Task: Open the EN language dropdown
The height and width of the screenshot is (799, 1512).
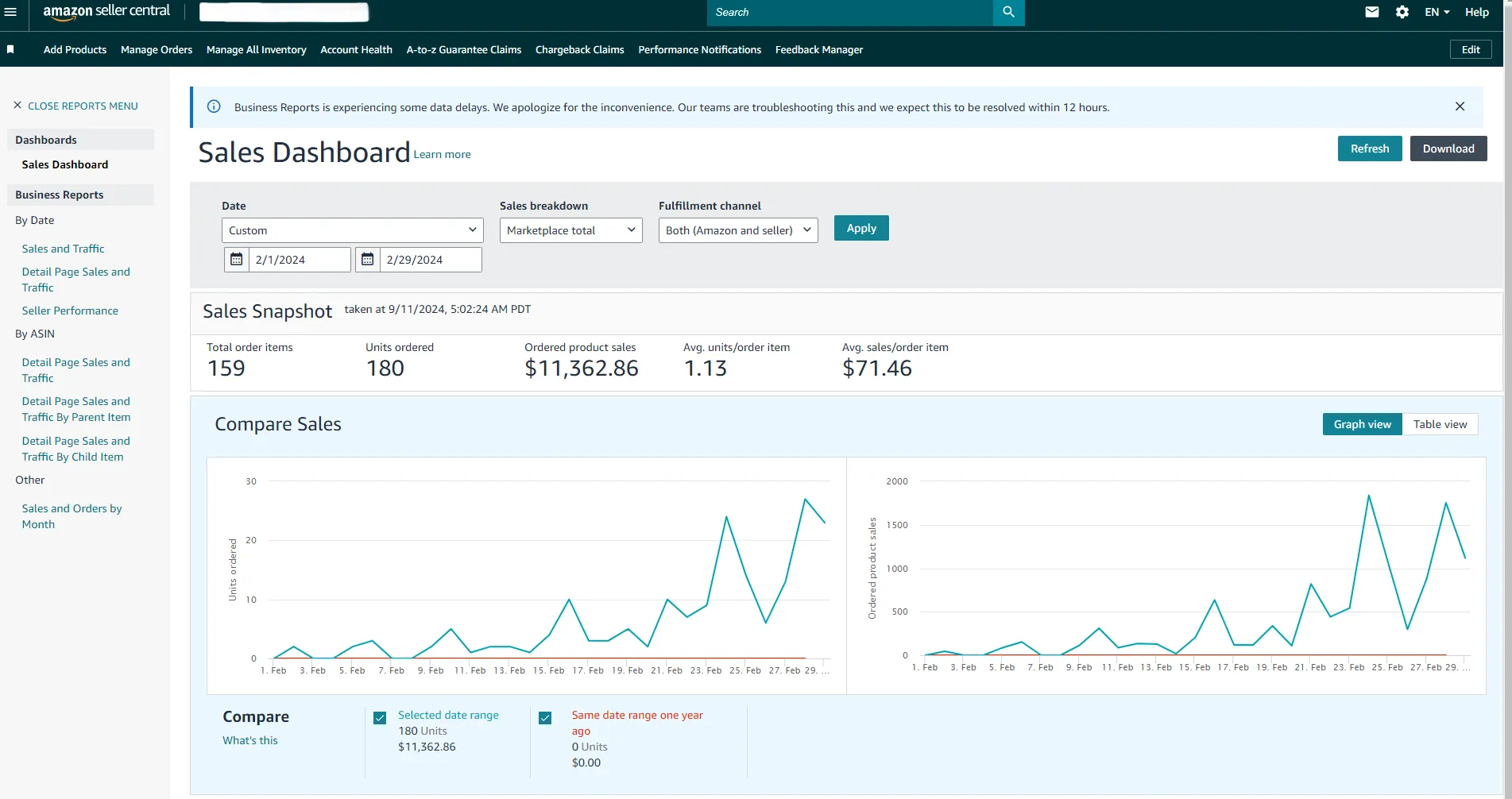Action: click(1437, 12)
